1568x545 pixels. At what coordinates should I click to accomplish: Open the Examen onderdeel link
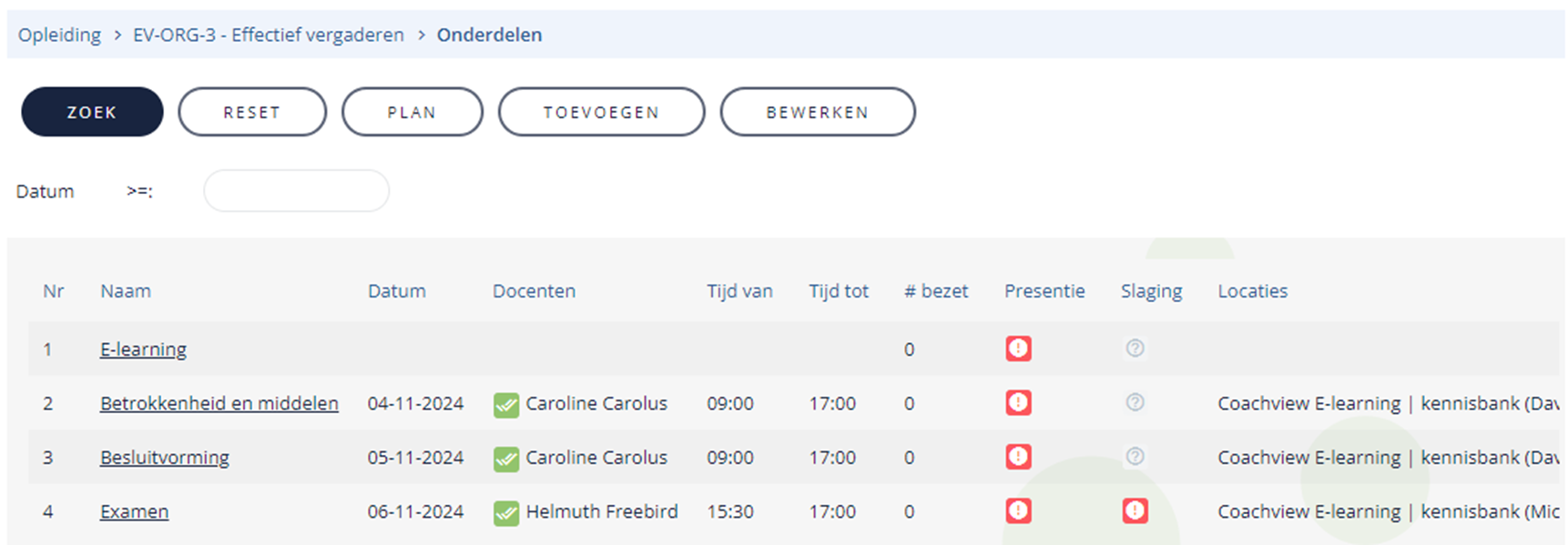[134, 511]
